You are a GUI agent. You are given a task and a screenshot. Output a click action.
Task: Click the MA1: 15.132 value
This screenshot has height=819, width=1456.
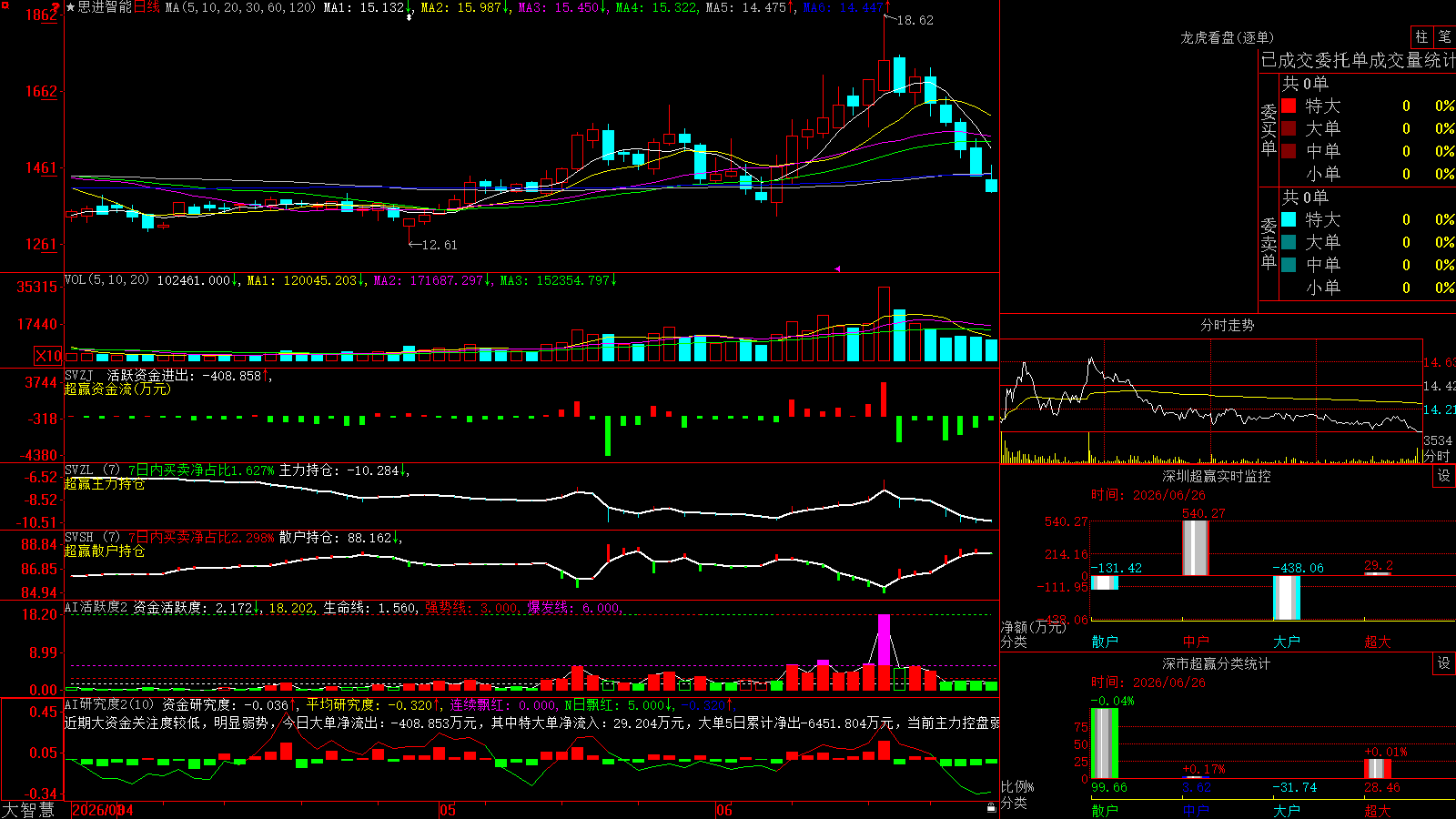(x=363, y=7)
